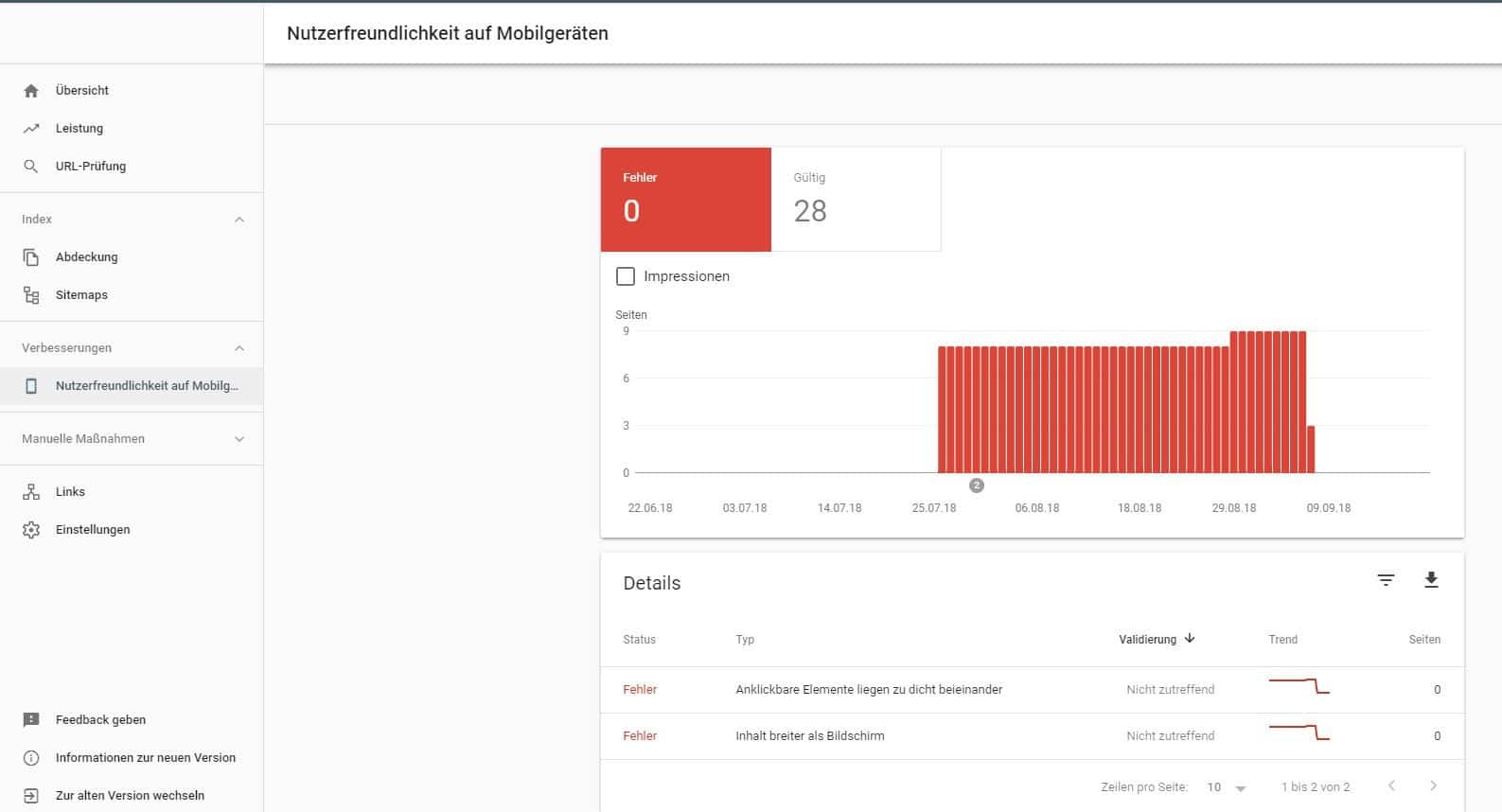
Task: Click the Leistung trend-line icon
Action: click(x=31, y=129)
